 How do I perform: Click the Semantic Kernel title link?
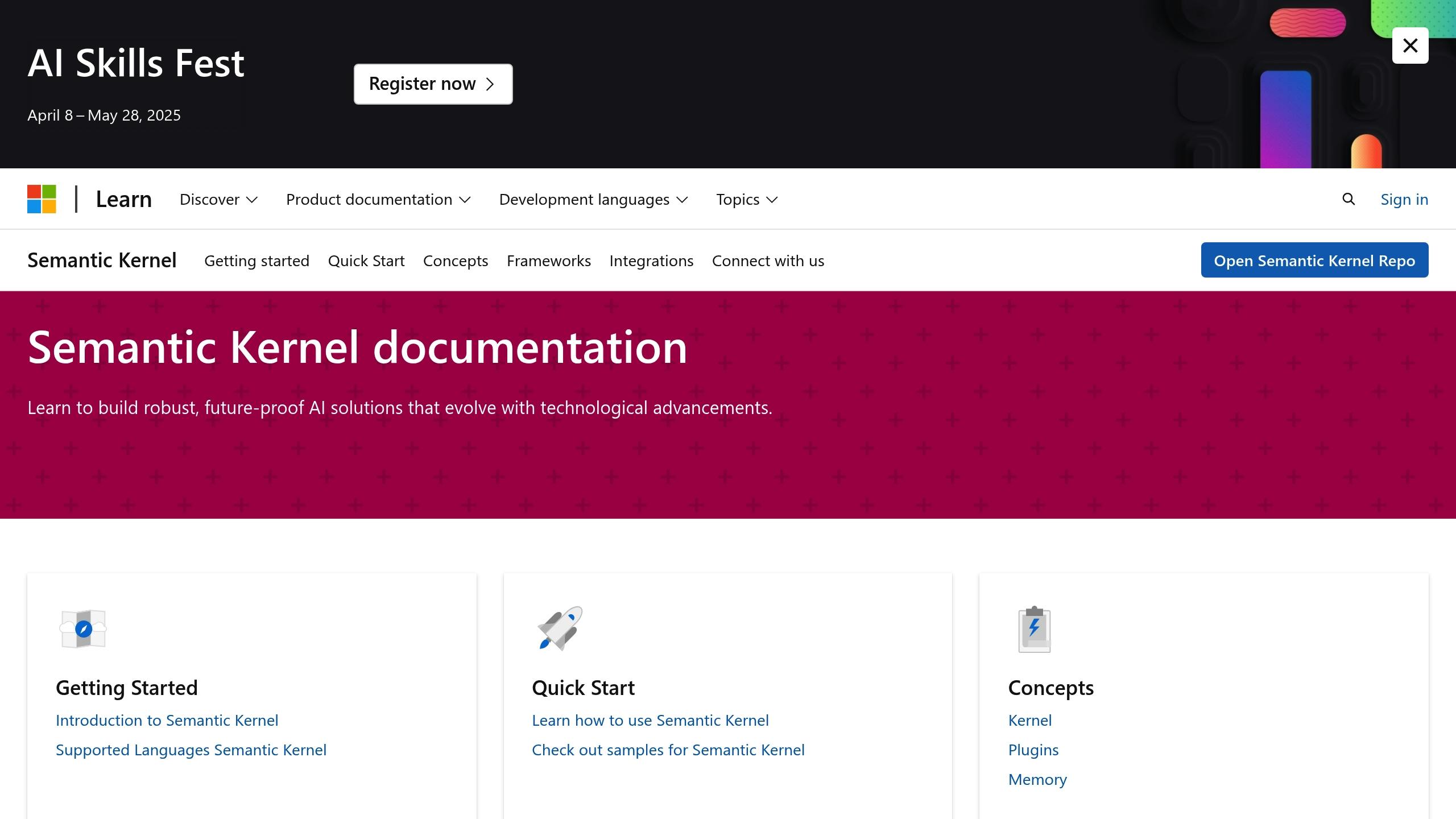pyautogui.click(x=102, y=260)
